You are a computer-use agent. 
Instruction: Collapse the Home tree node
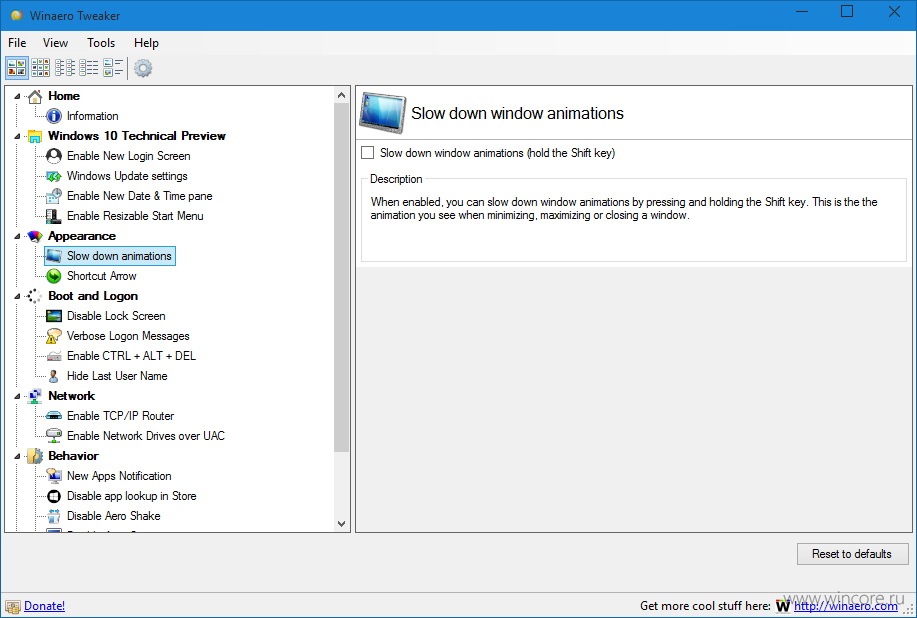pos(18,96)
